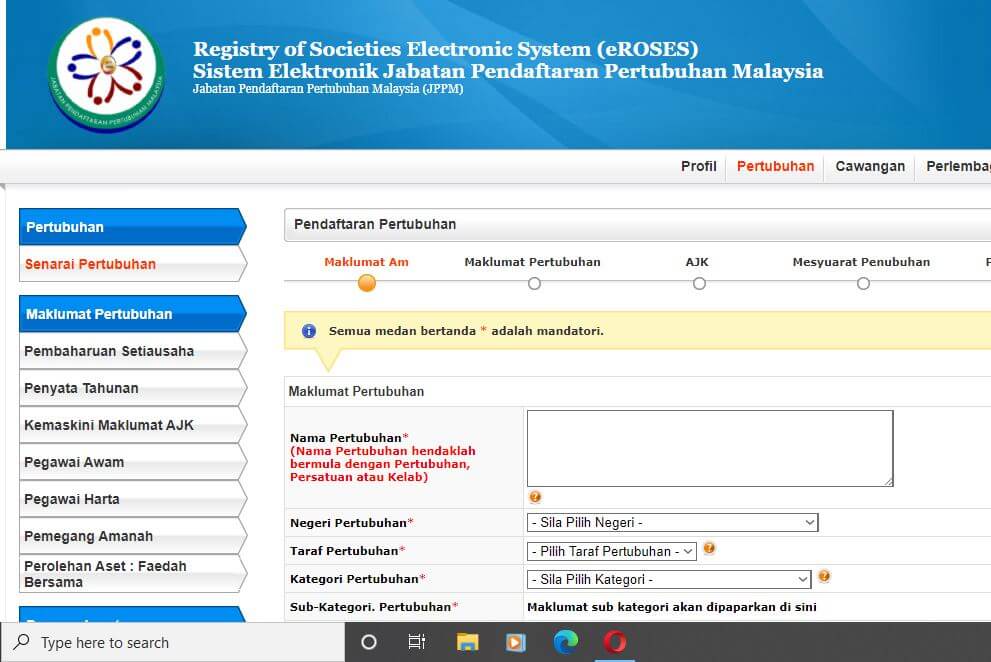
Task: Click the orange Maklumat Am step indicator
Action: point(366,283)
